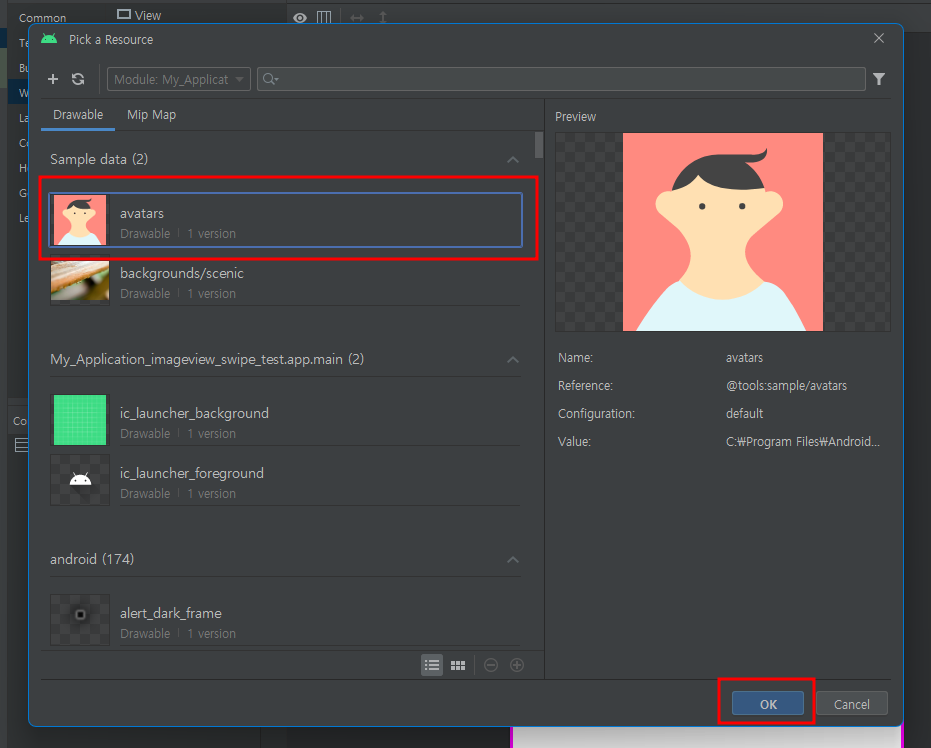
Task: Click the Configuration default value
Action: (745, 414)
